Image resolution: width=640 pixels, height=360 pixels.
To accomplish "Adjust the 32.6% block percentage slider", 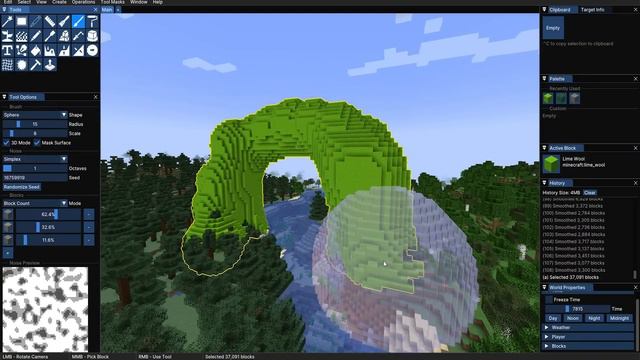I will tap(48, 227).
